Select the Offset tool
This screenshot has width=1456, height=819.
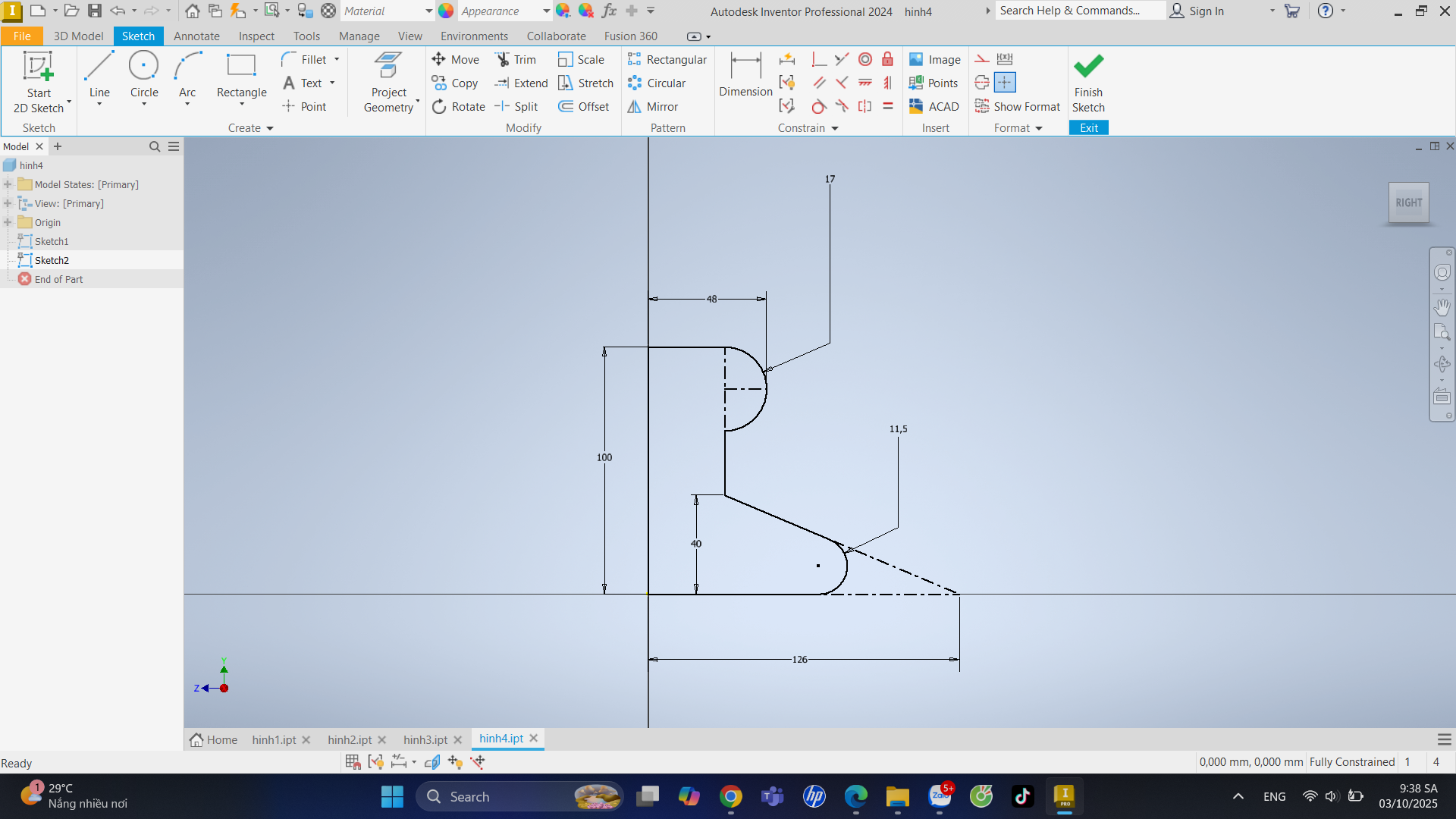click(584, 107)
